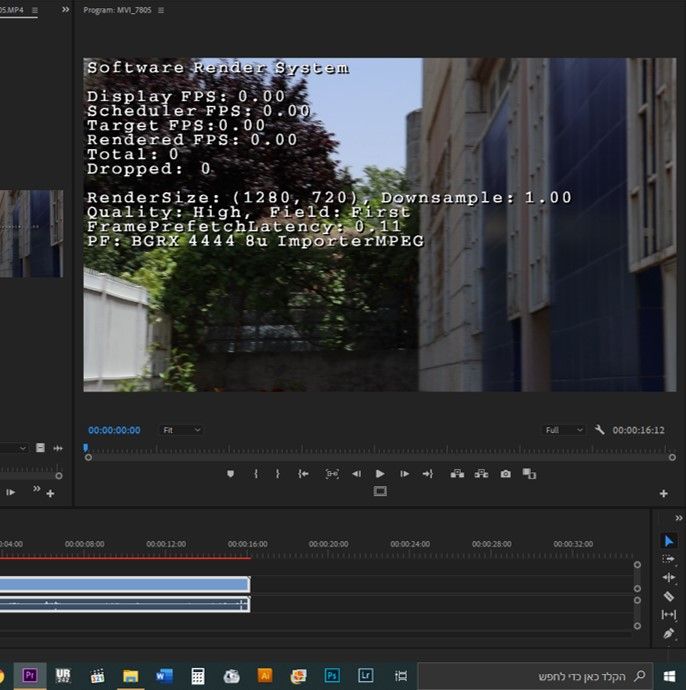Screen dimensions: 686x690
Task: Click the Add Marker icon
Action: tap(229, 474)
